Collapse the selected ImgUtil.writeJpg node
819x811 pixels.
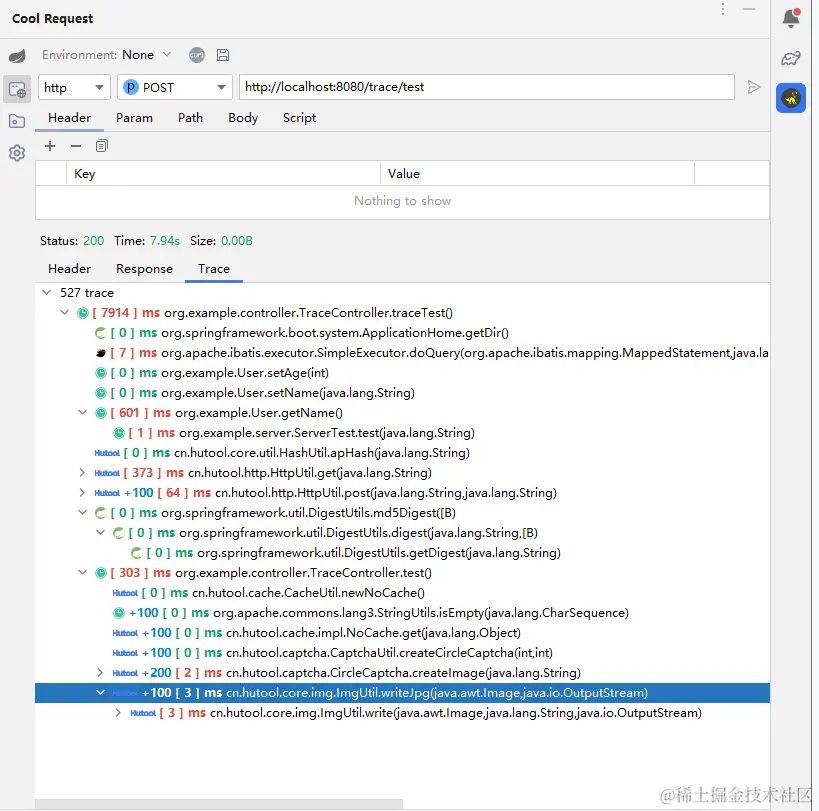[101, 692]
